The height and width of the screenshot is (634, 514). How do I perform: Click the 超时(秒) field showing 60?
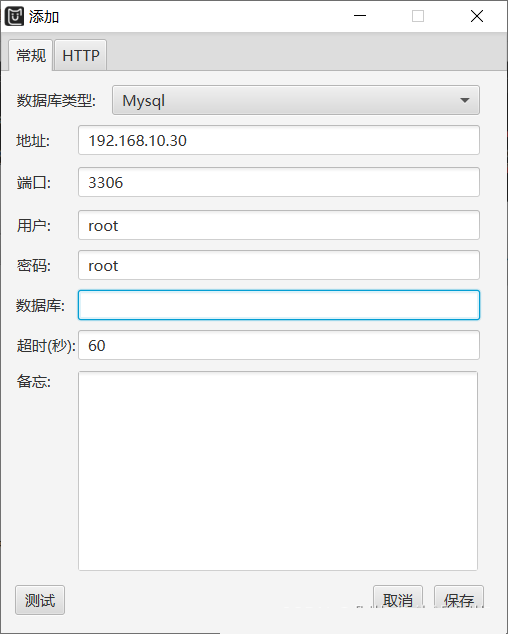[279, 345]
